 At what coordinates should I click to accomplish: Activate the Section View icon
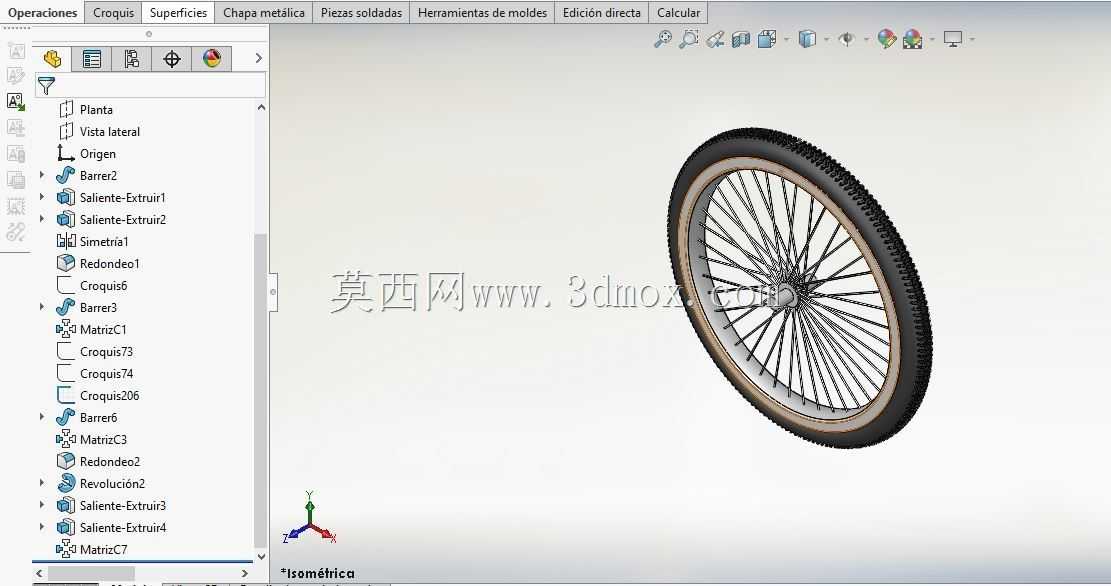[x=740, y=39]
